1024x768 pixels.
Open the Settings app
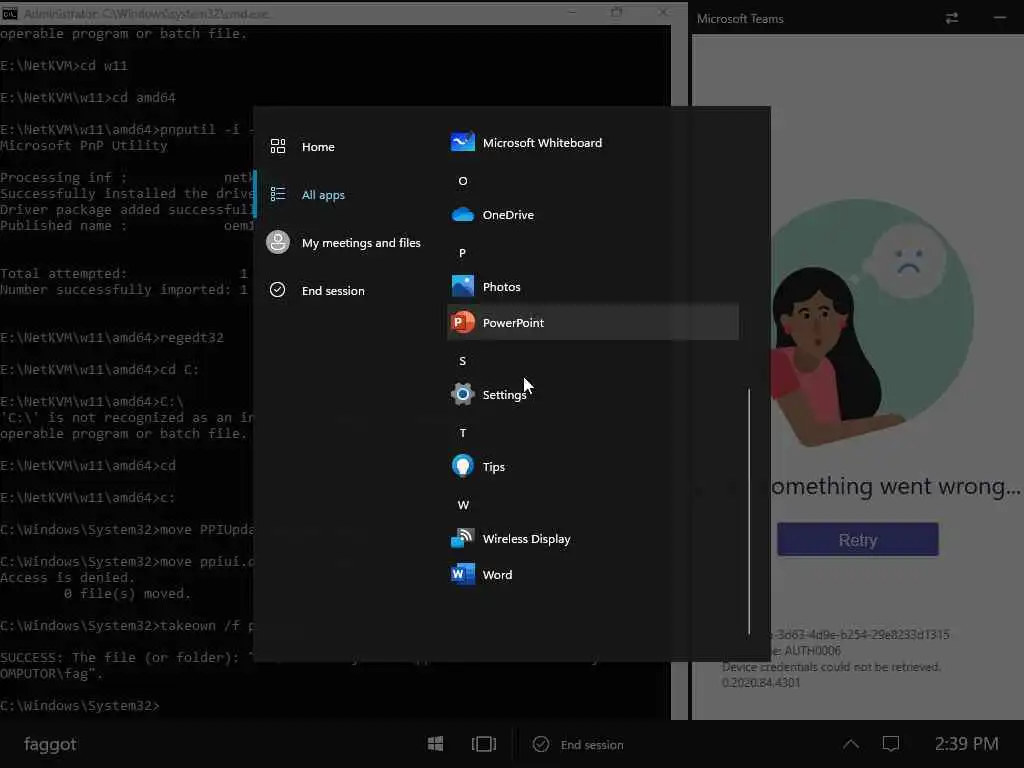[x=592, y=394]
